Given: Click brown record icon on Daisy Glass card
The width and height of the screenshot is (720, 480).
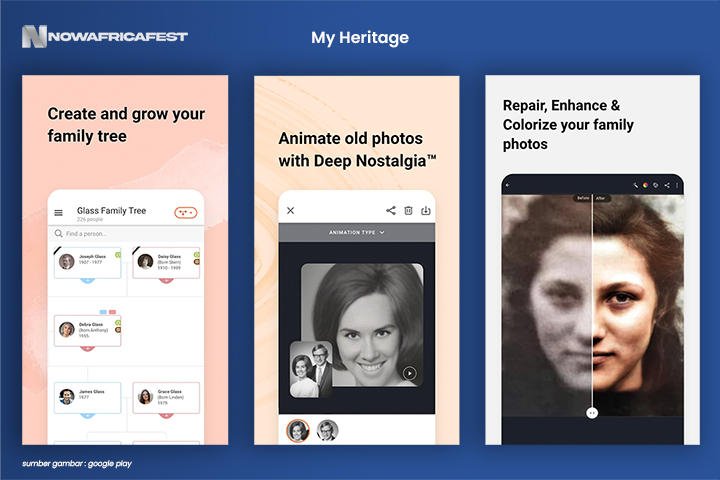Looking at the screenshot, I should pyautogui.click(x=197, y=262).
